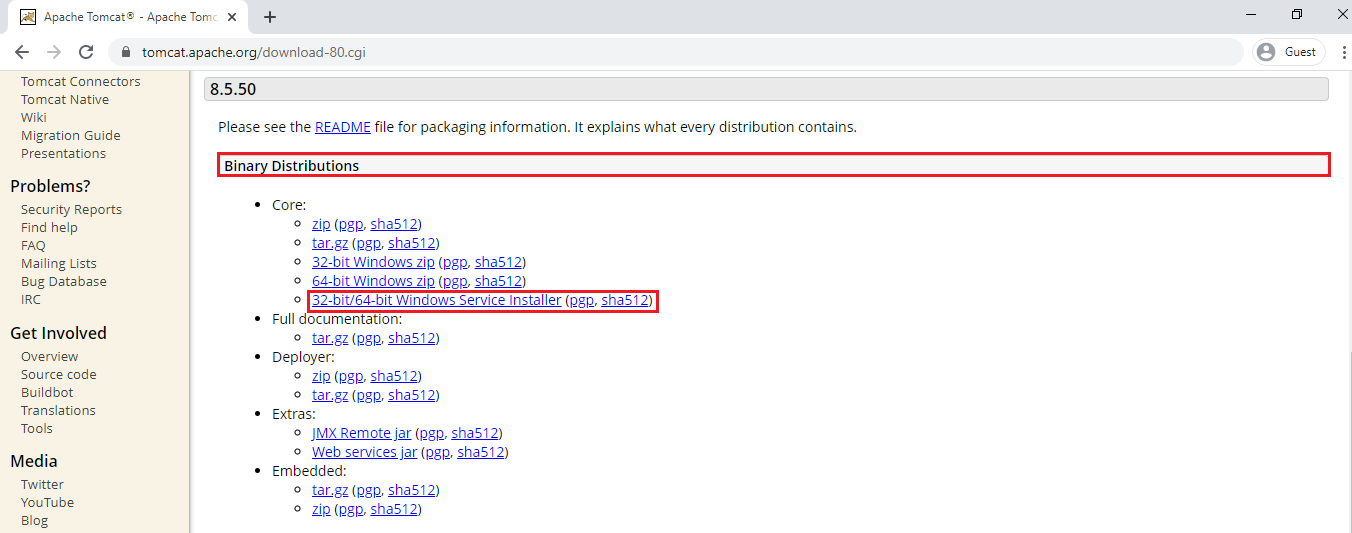Open the README link
The height and width of the screenshot is (533, 1352).
click(x=343, y=127)
